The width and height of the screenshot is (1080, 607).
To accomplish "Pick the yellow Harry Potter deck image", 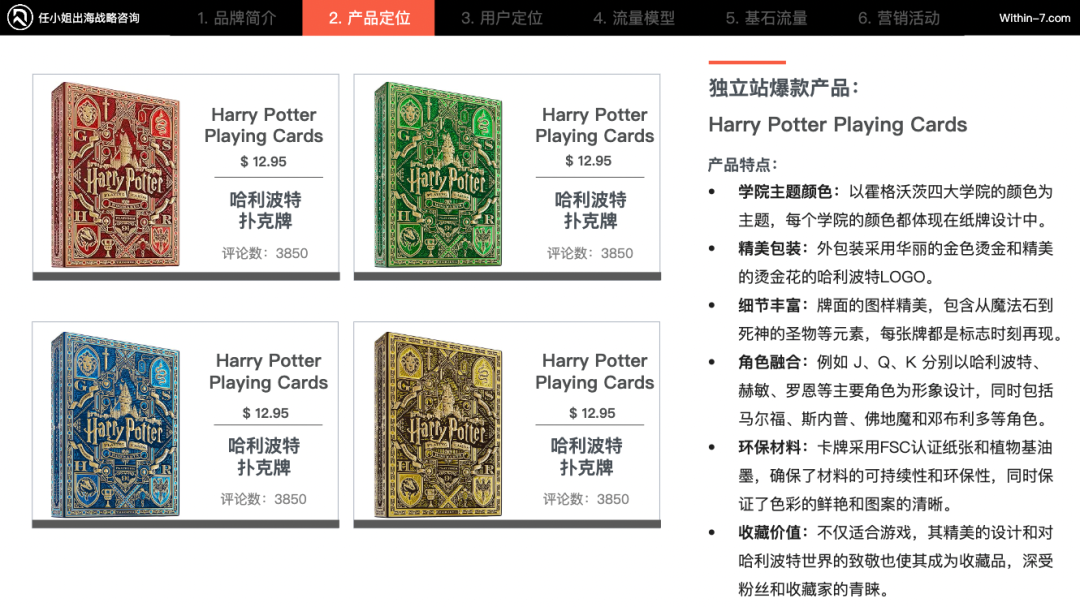I will (x=437, y=424).
